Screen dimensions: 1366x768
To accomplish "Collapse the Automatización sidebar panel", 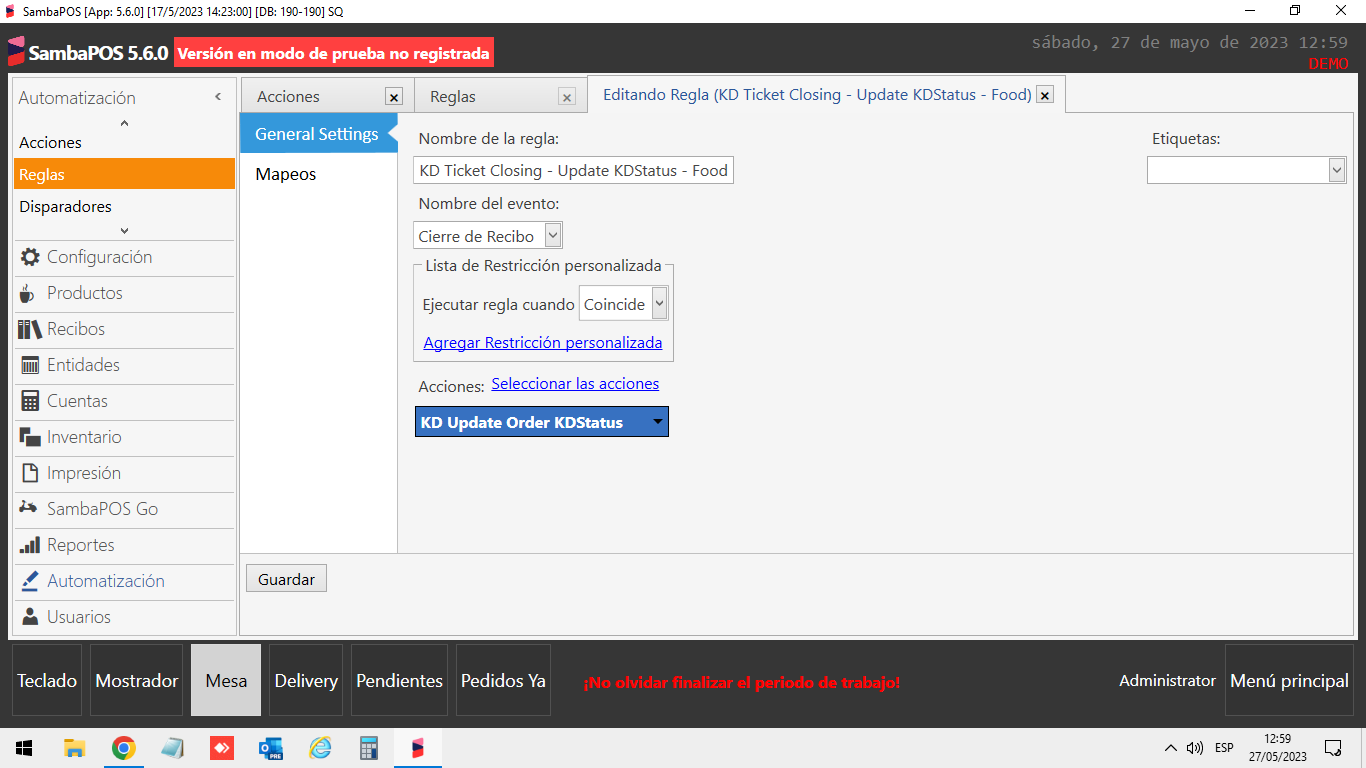I will tap(218, 97).
